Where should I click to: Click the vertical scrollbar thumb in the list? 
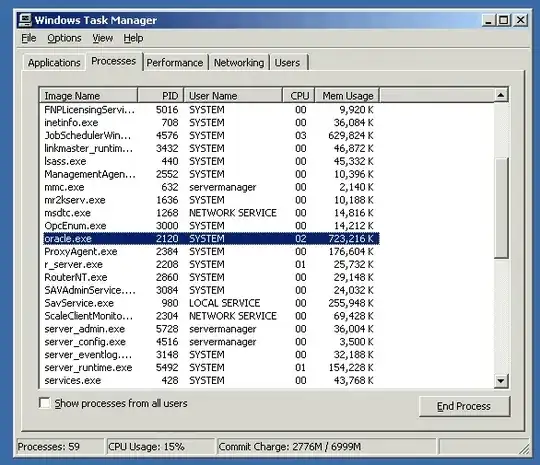[x=501, y=208]
